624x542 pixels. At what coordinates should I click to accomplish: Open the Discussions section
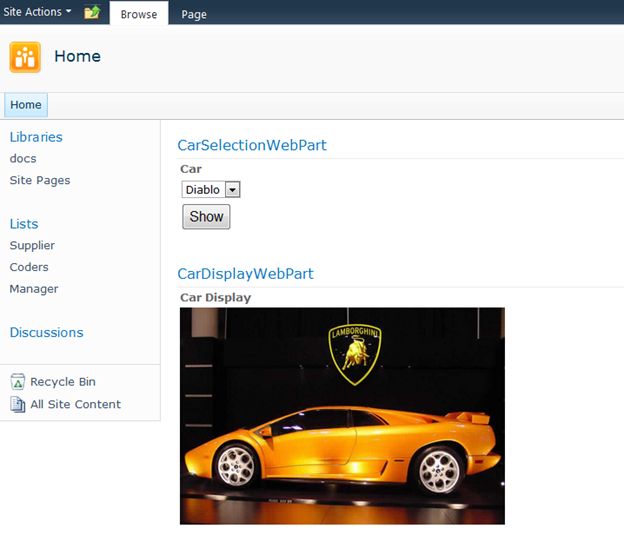(46, 333)
